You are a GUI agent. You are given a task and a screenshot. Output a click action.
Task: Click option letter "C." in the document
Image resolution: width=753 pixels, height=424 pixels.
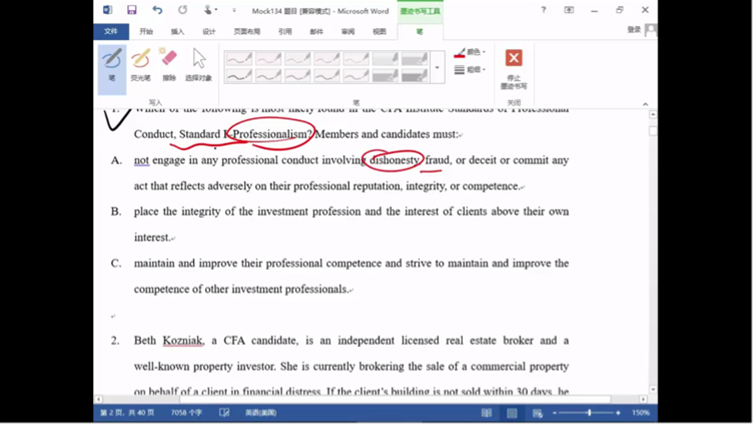116,263
